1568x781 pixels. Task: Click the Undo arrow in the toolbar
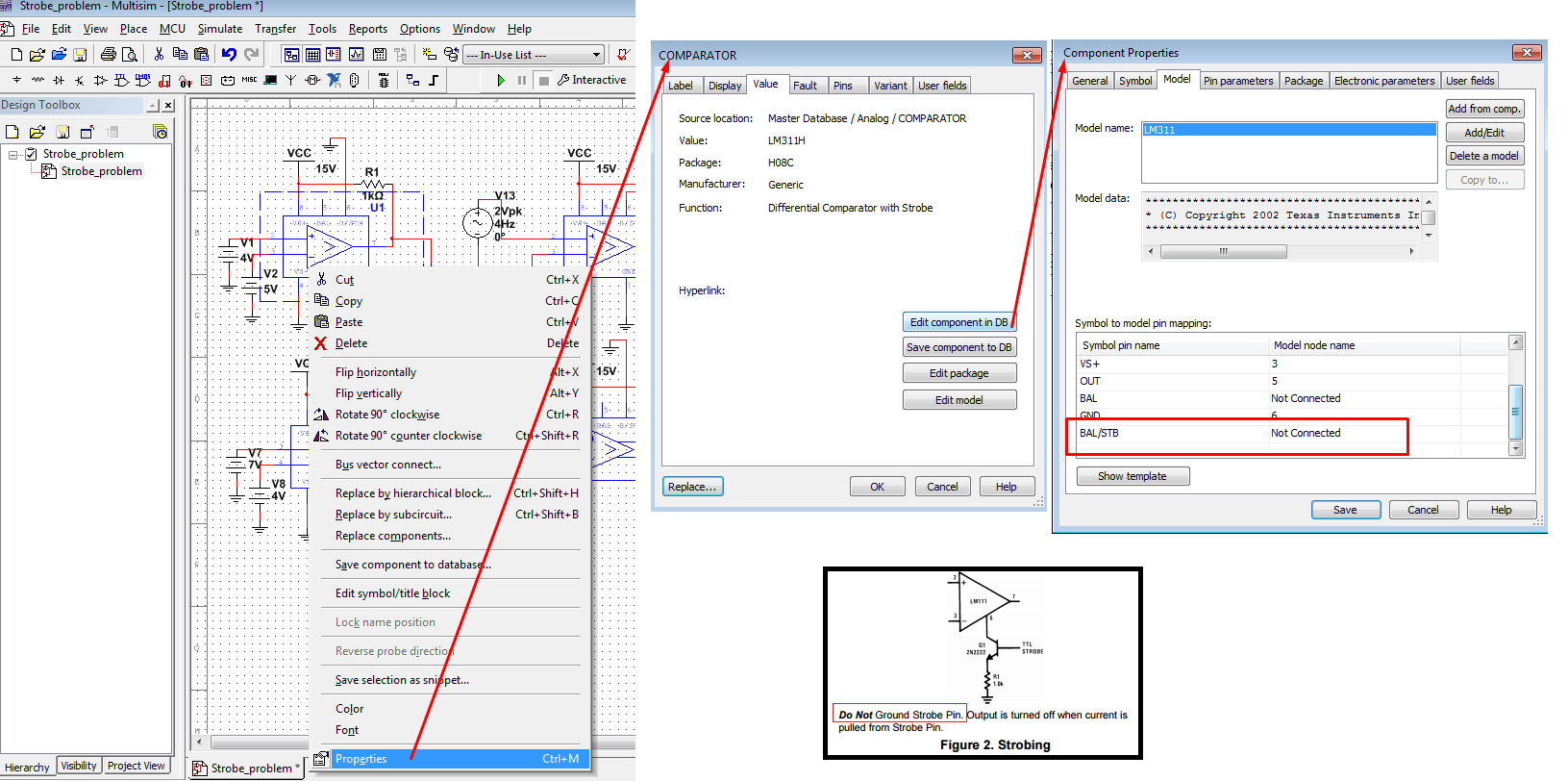click(x=229, y=55)
